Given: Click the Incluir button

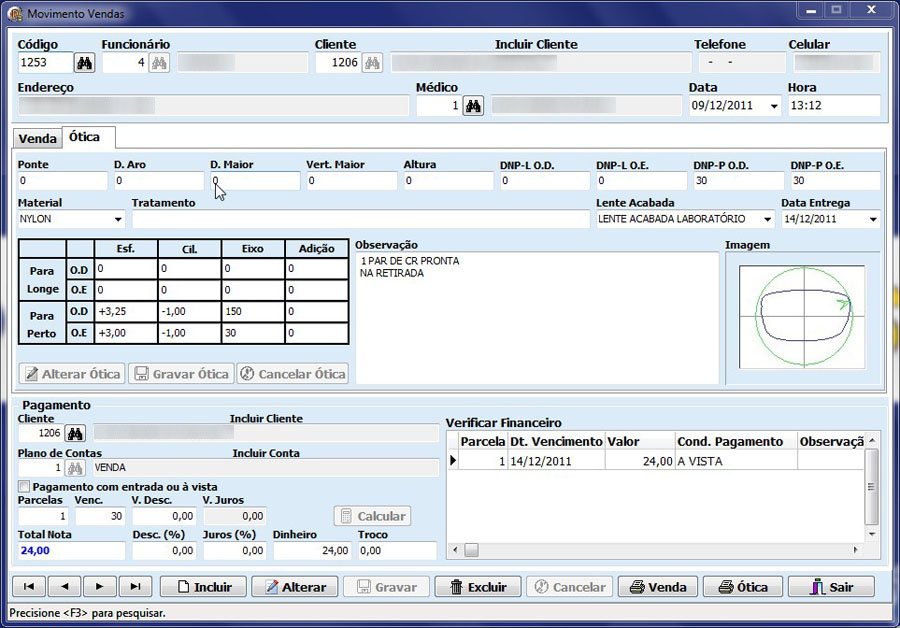Looking at the screenshot, I should coord(203,587).
